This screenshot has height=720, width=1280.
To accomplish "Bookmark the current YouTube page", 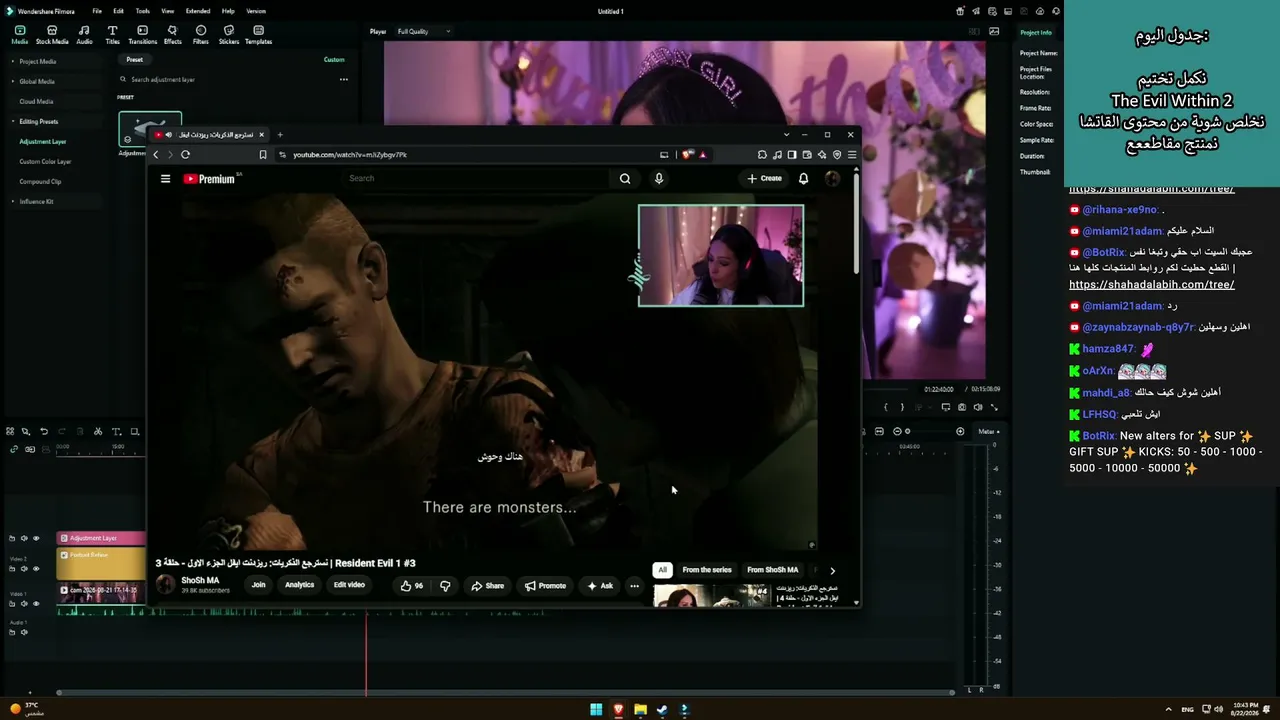I will click(263, 155).
